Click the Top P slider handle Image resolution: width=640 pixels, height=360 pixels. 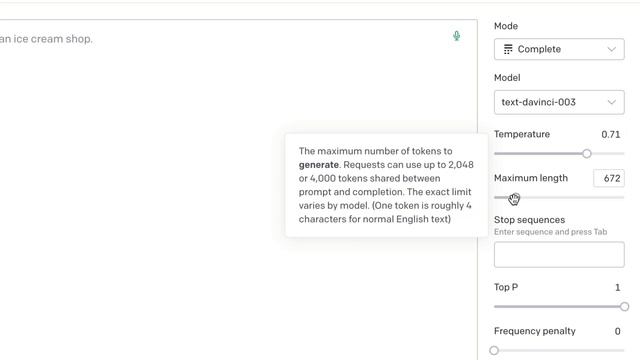coord(624,307)
